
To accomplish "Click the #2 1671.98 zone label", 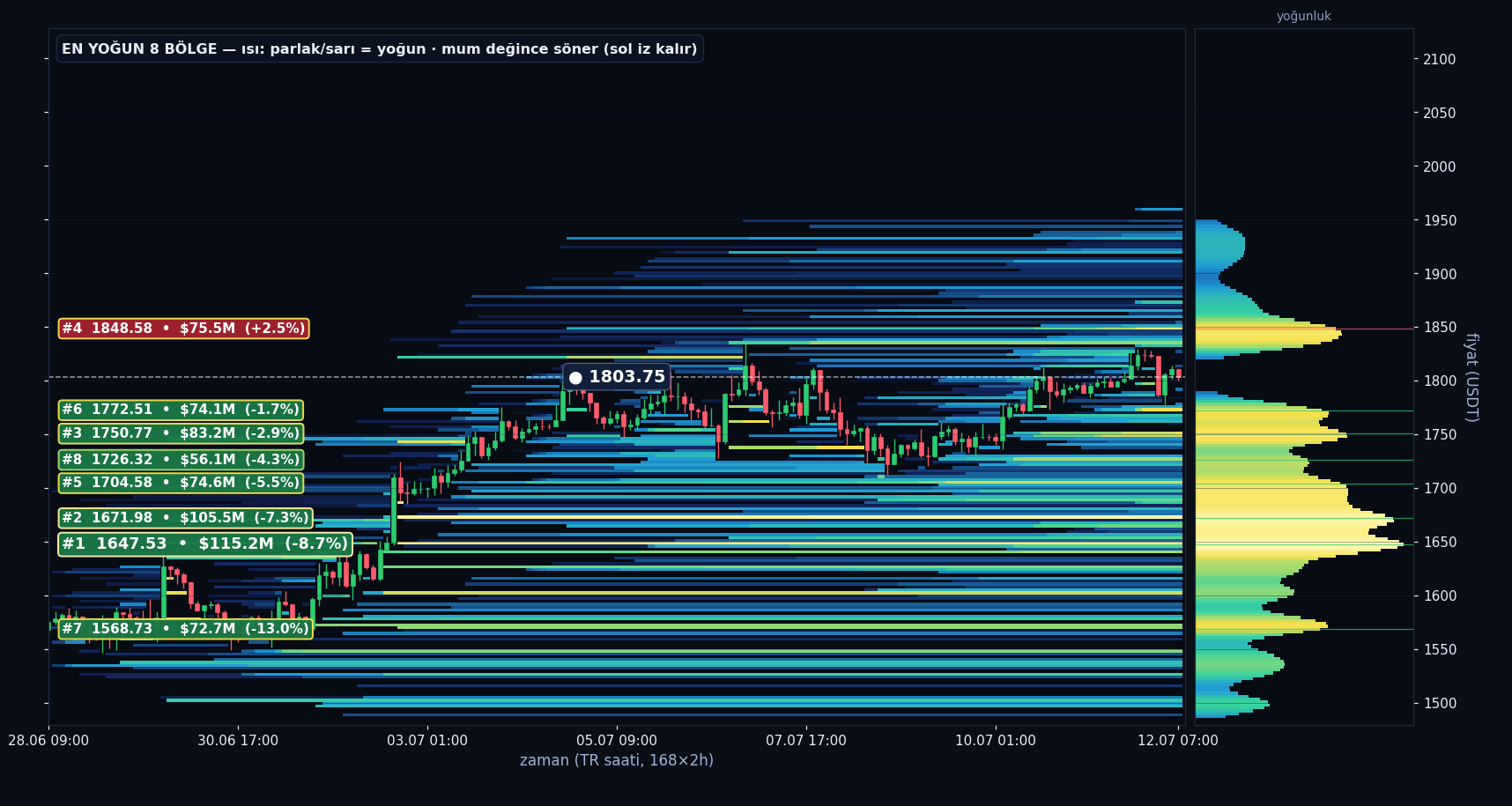I will click(x=185, y=518).
